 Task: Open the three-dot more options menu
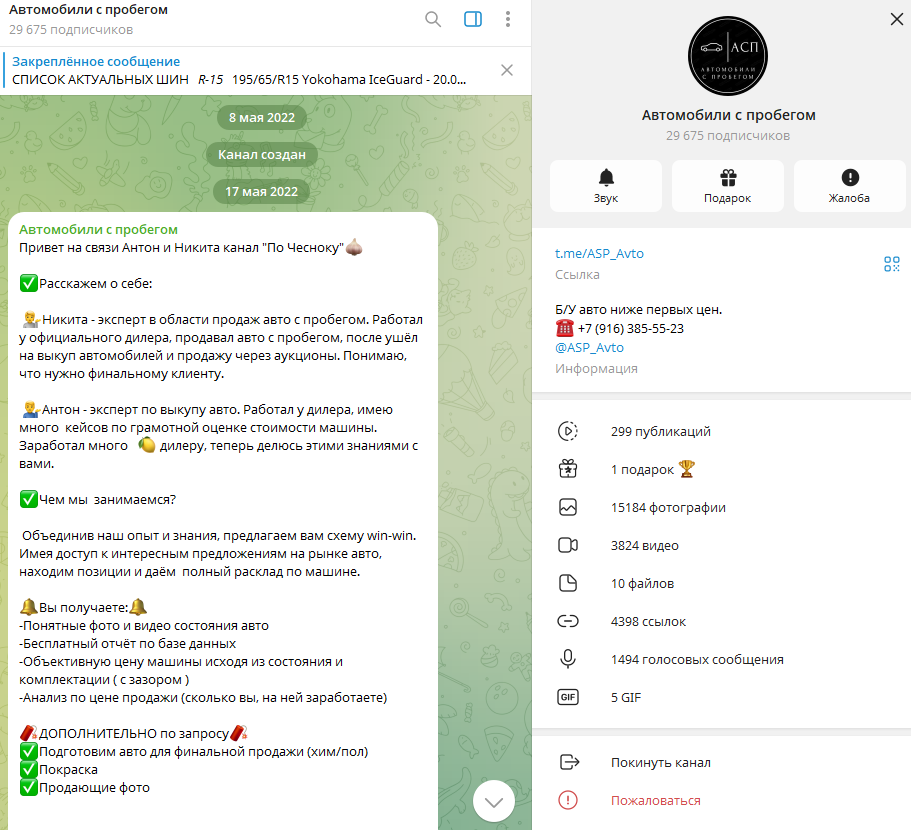[x=508, y=19]
